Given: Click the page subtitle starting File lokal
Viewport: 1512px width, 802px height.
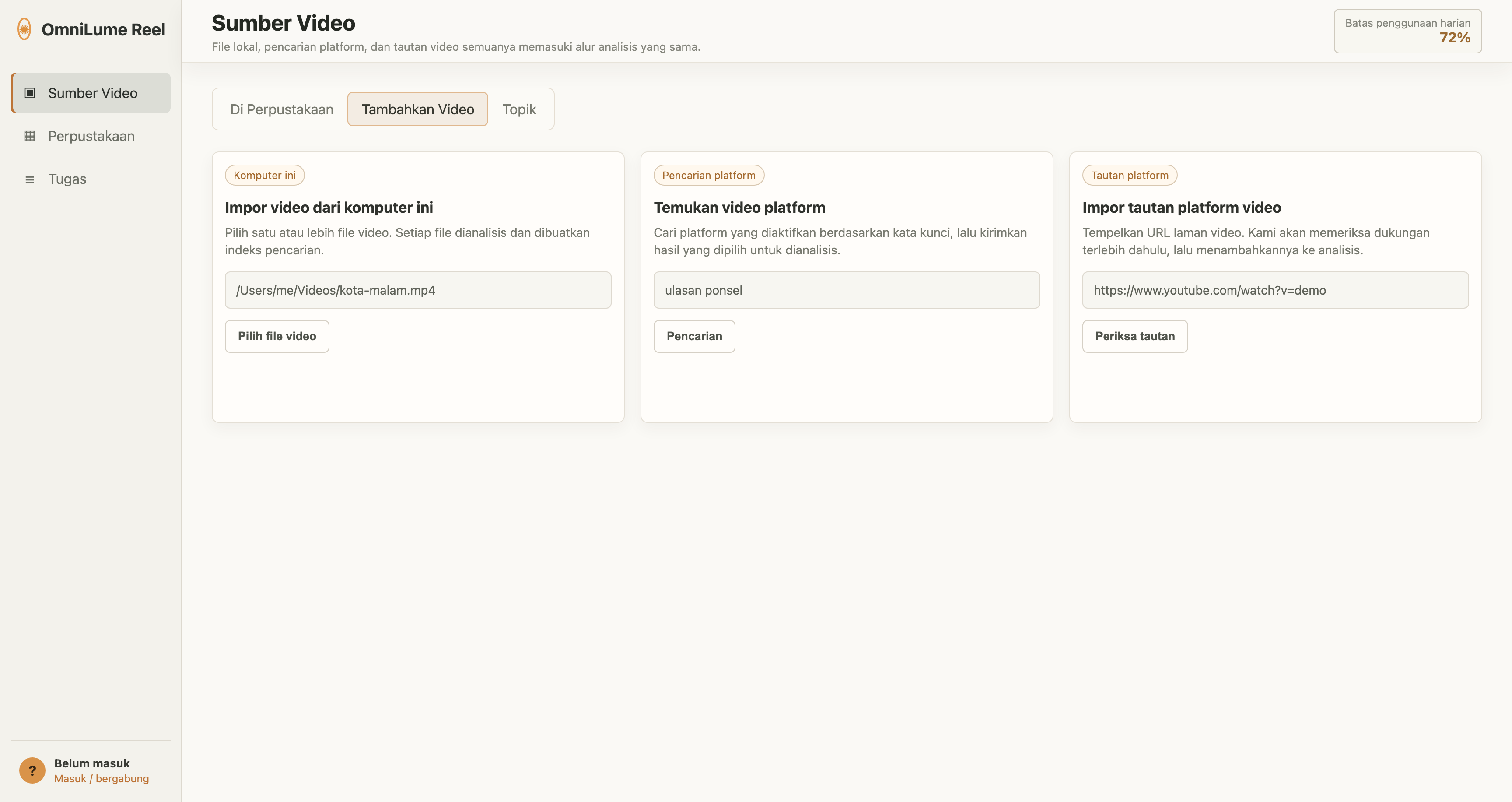Looking at the screenshot, I should pos(456,47).
